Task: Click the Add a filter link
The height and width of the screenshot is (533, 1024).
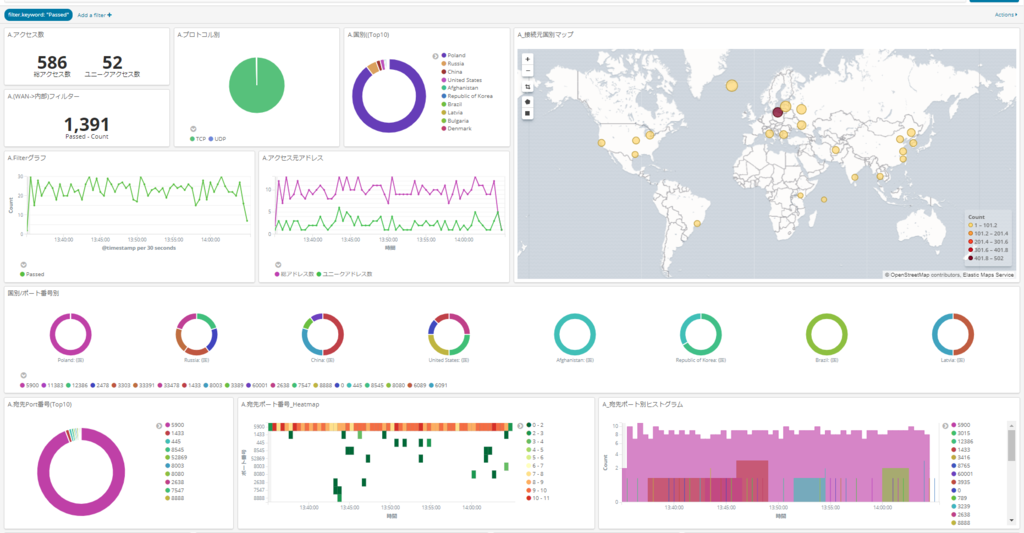Action: click(94, 15)
